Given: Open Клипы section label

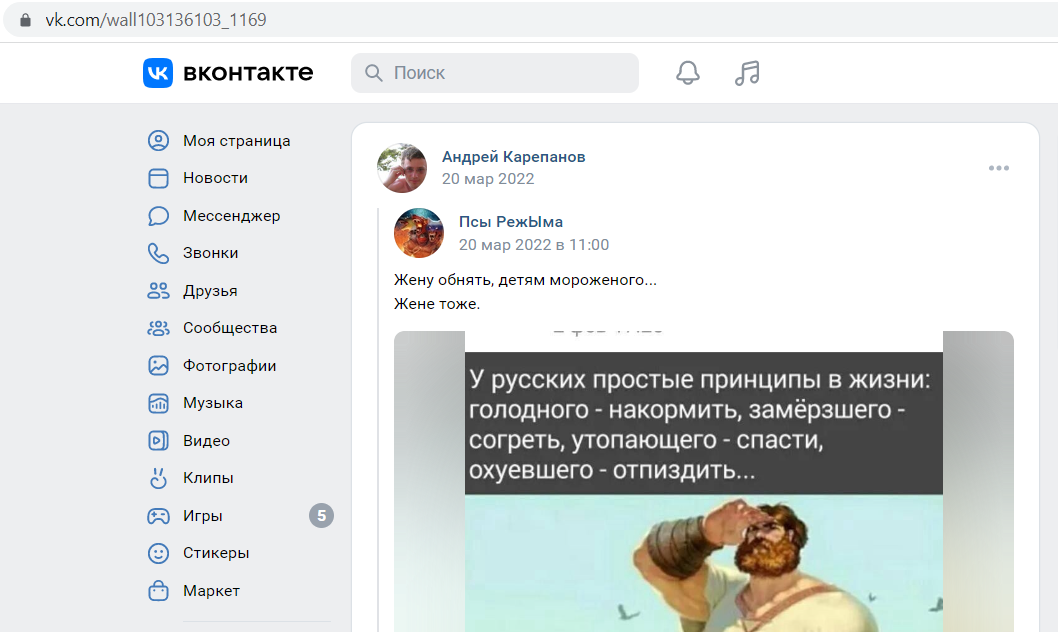Looking at the screenshot, I should [208, 478].
